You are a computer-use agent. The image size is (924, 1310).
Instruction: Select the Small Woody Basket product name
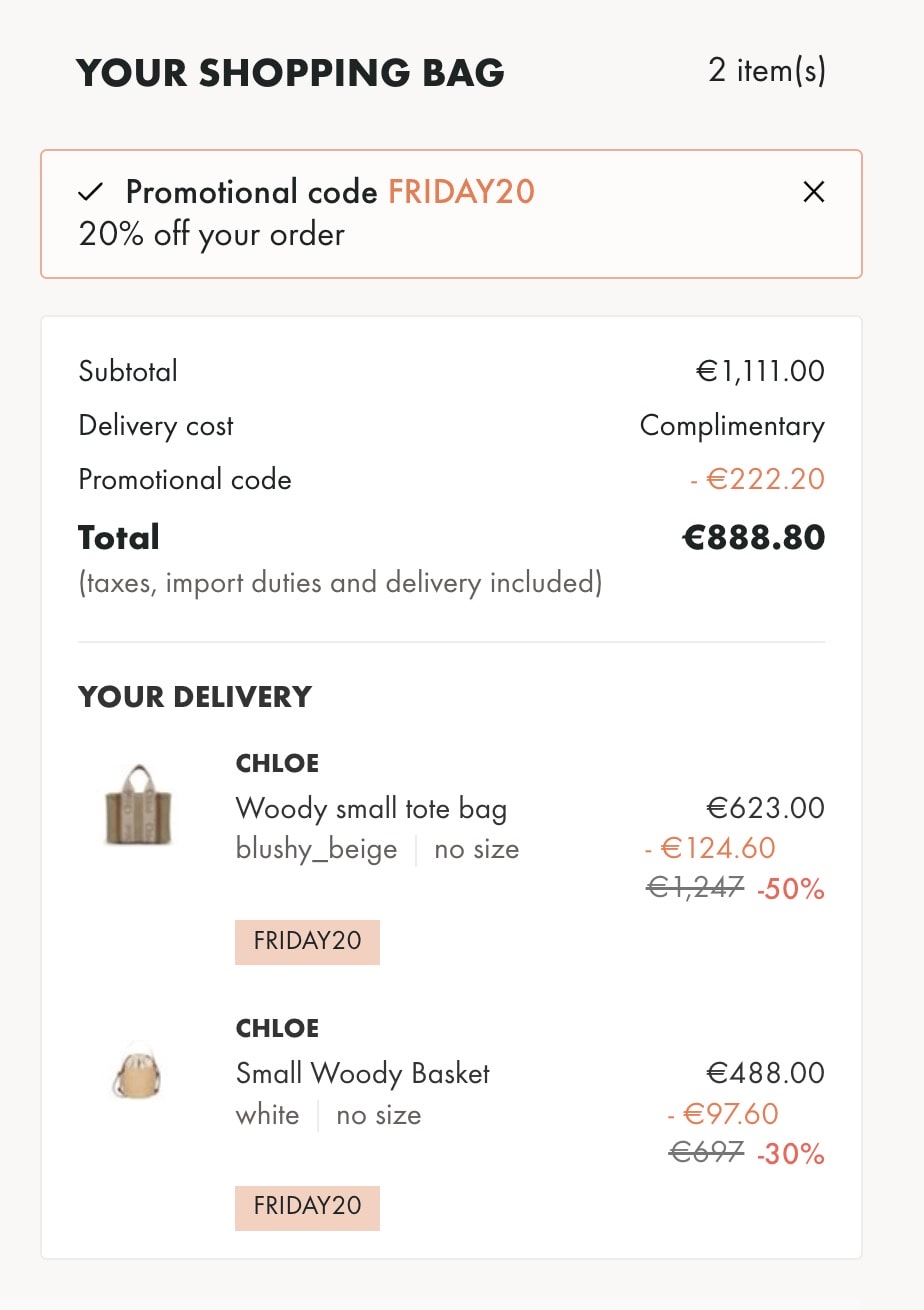point(363,1074)
